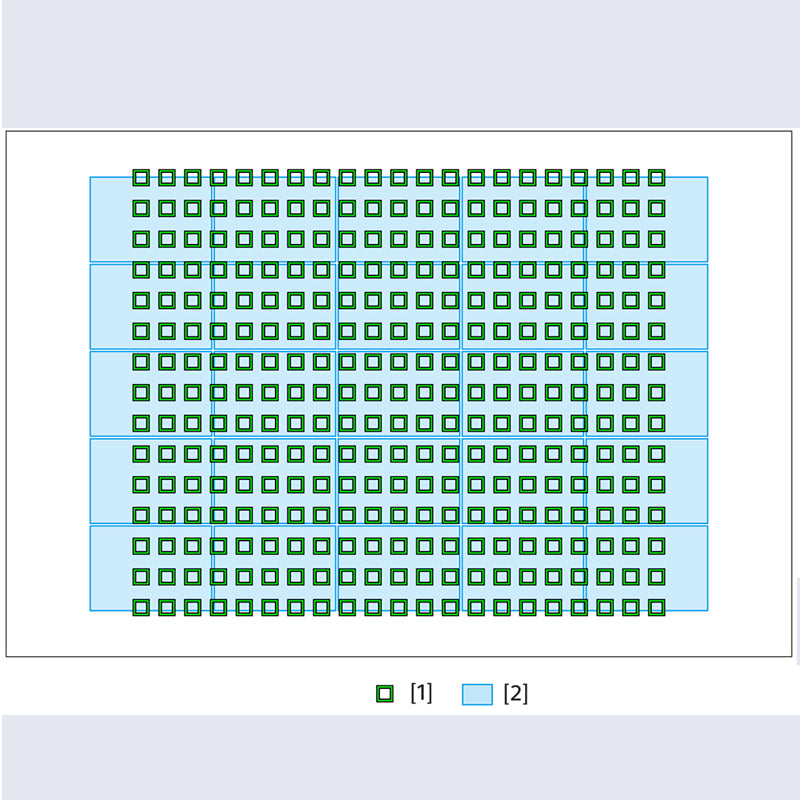This screenshot has width=800, height=800.
Task: Choose the exact center green point of the grid
Action: pyautogui.click(x=399, y=392)
